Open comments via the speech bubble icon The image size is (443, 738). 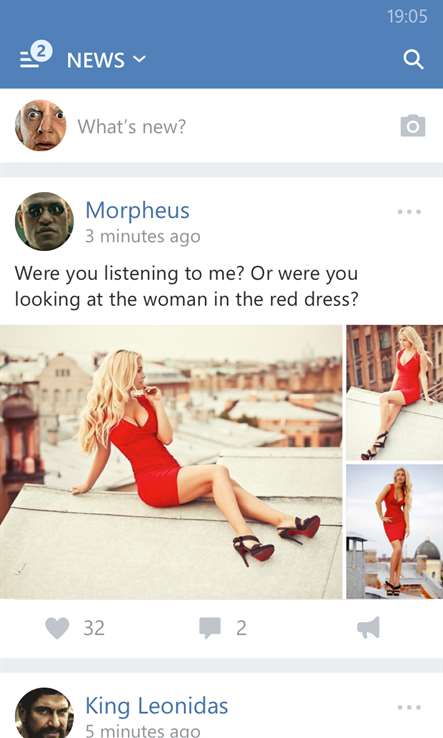[210, 628]
